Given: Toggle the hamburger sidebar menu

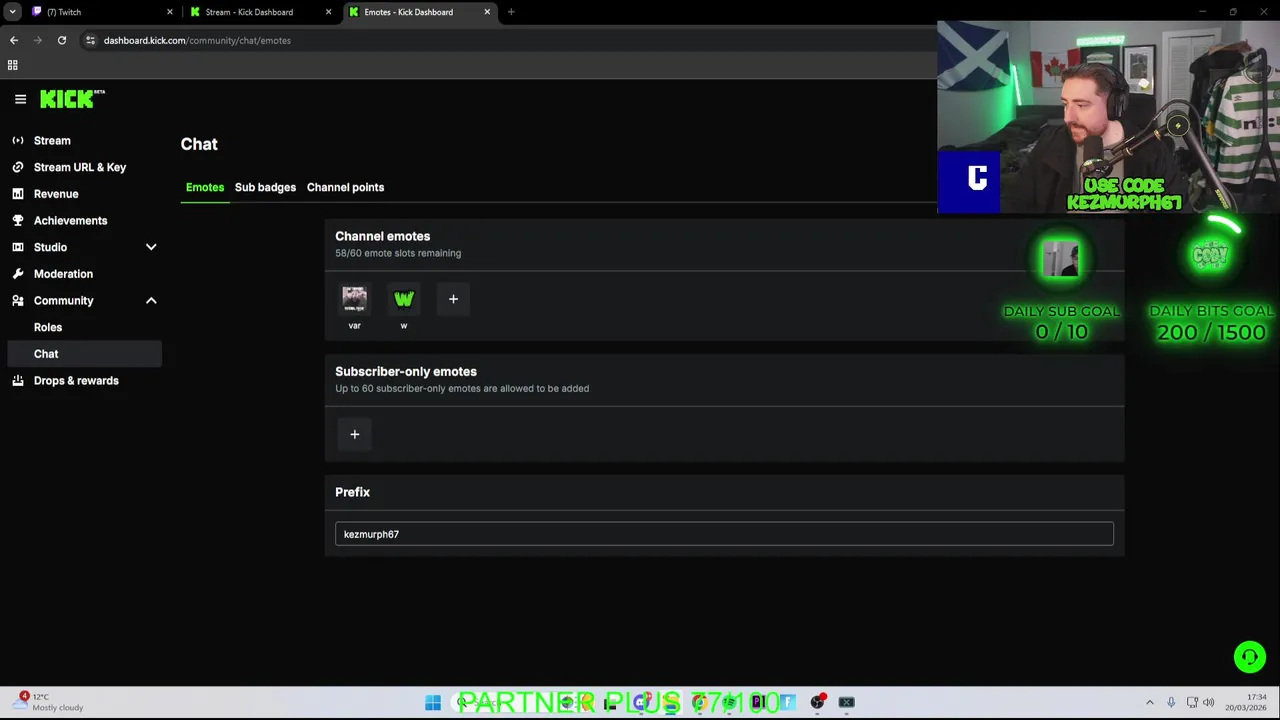Looking at the screenshot, I should (x=20, y=99).
